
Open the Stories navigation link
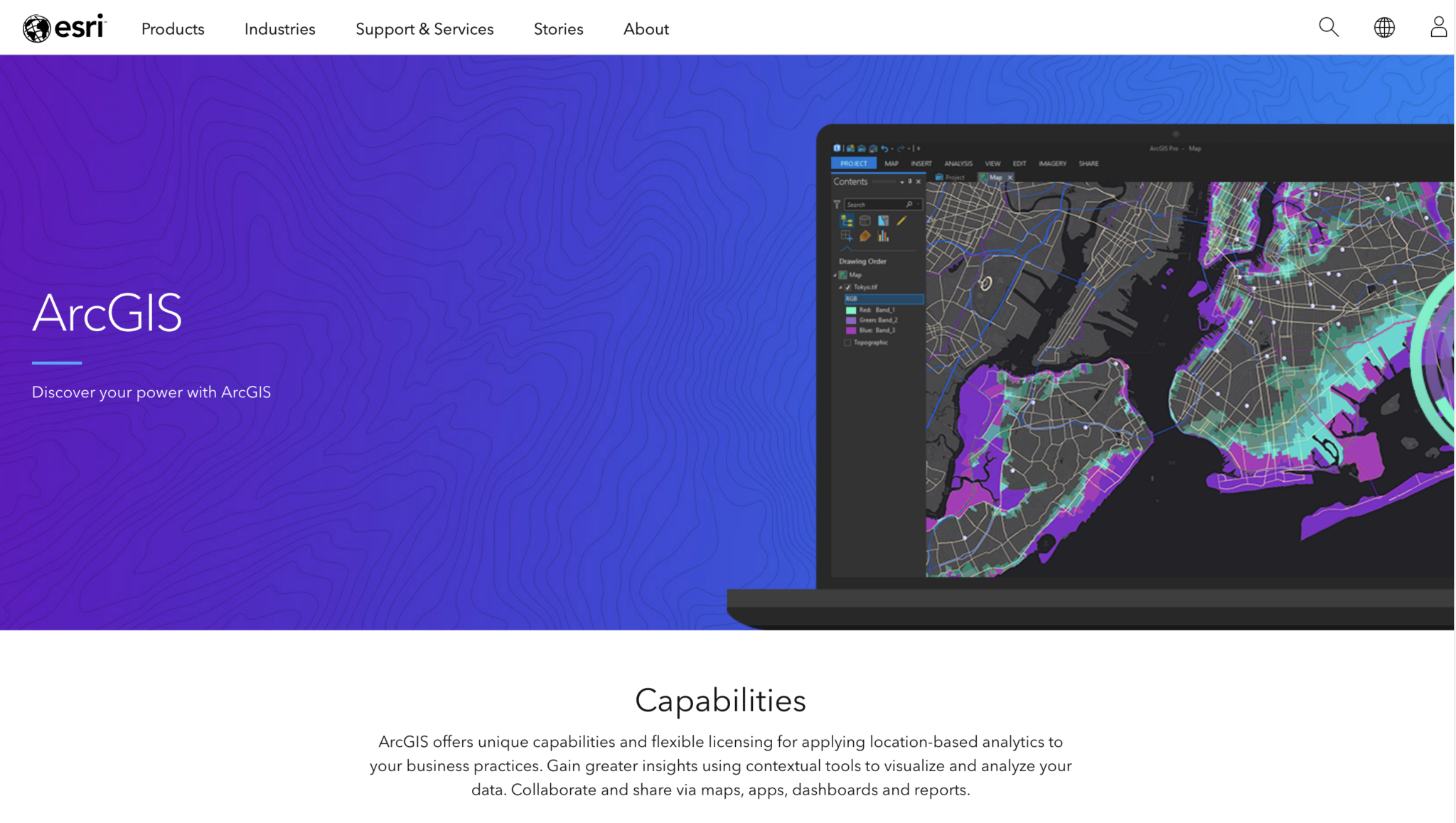[559, 29]
